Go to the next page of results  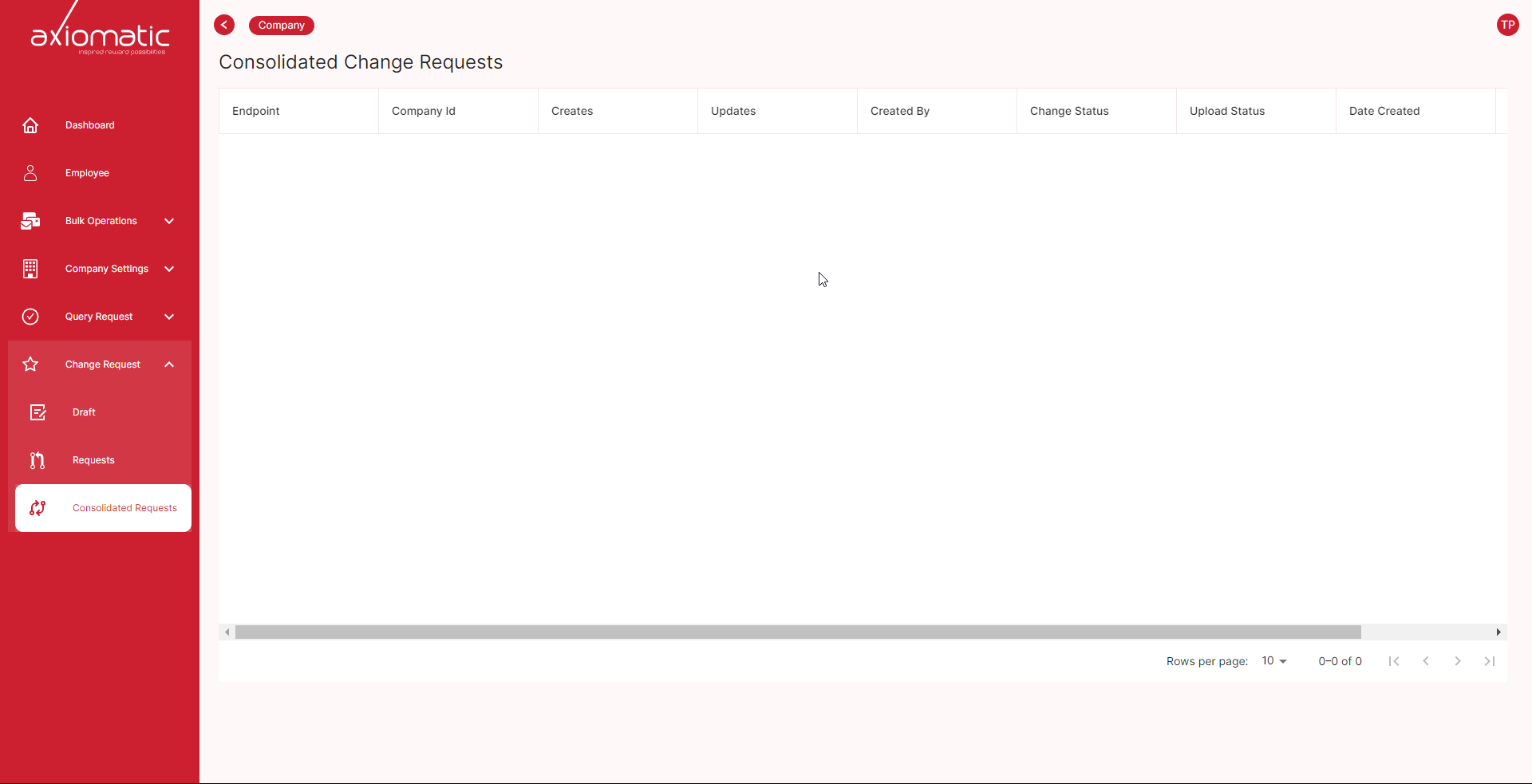(x=1458, y=661)
